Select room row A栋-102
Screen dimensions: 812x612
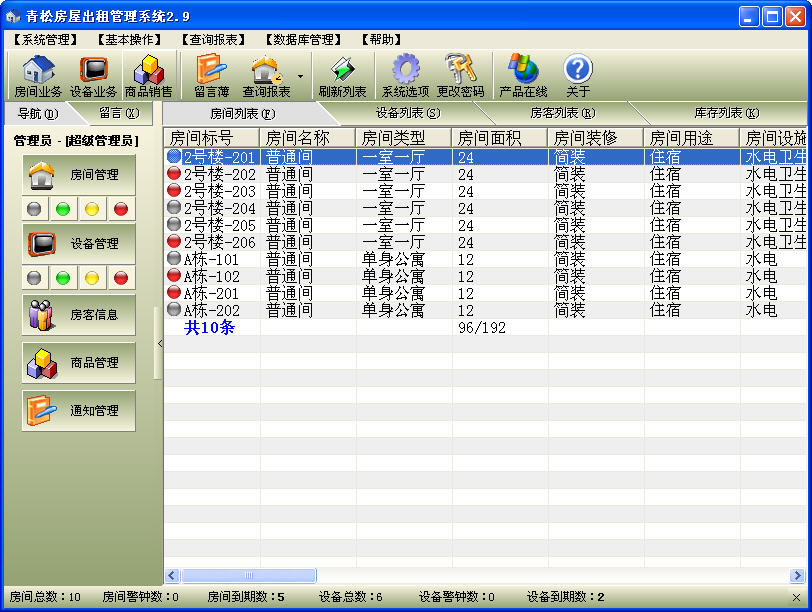coord(485,276)
